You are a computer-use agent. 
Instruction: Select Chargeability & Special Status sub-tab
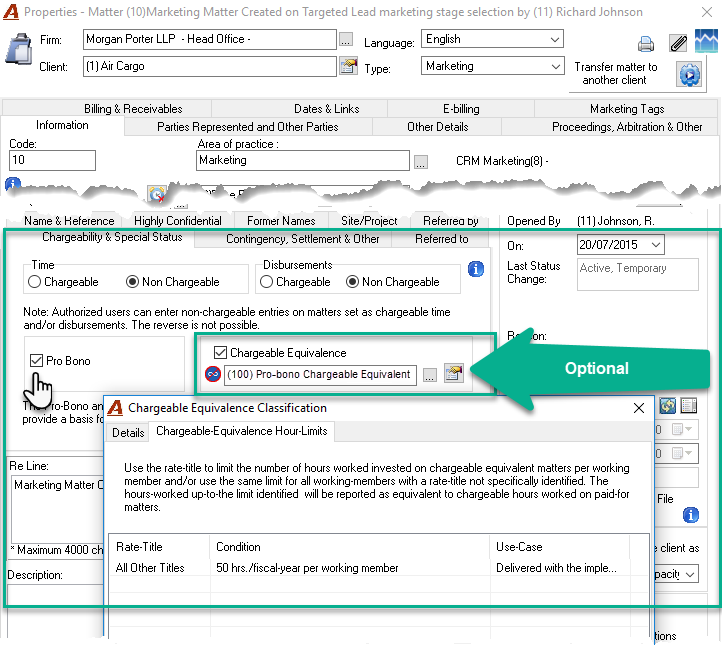pyautogui.click(x=112, y=237)
